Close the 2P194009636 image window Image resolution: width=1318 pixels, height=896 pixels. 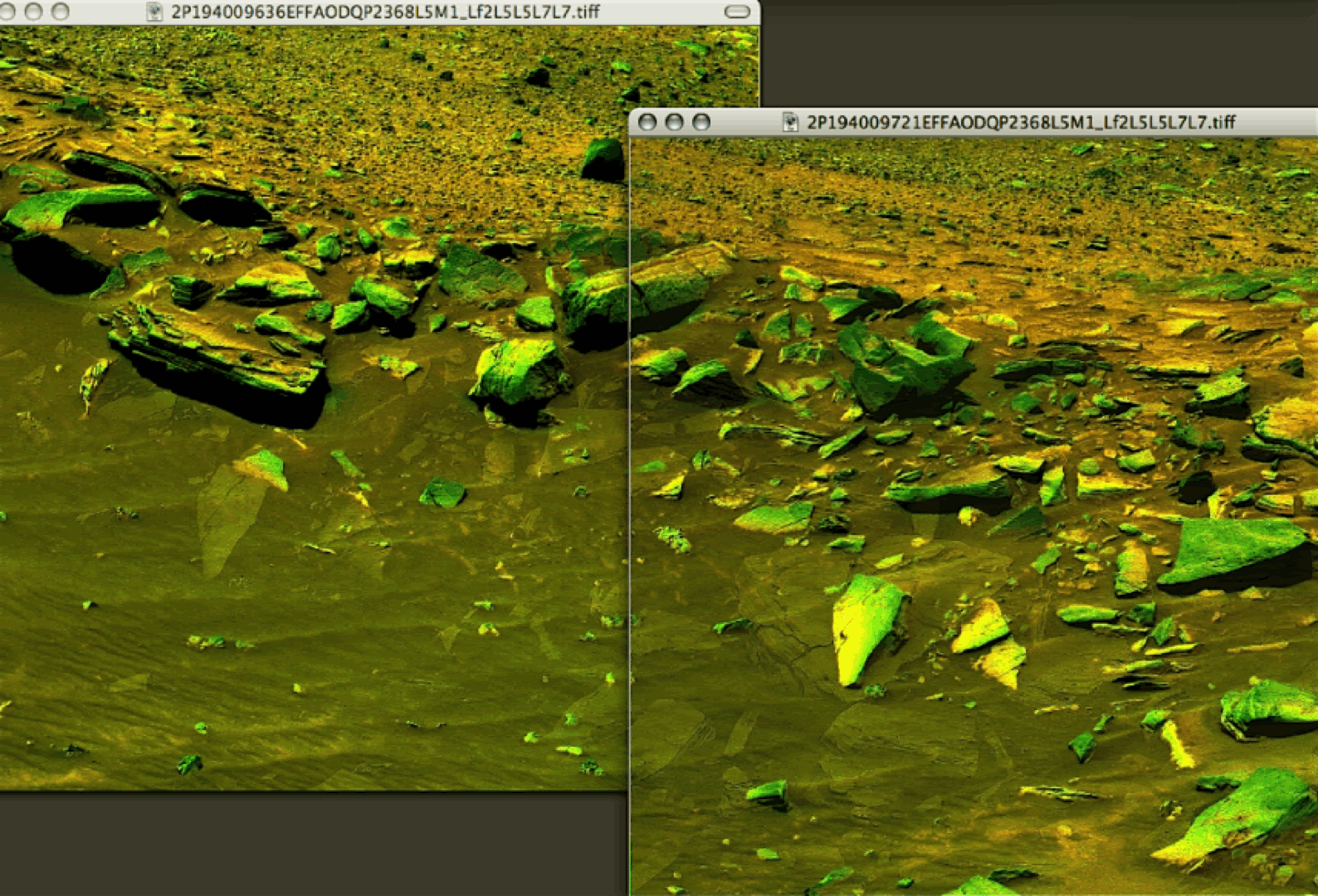pyautogui.click(x=7, y=12)
